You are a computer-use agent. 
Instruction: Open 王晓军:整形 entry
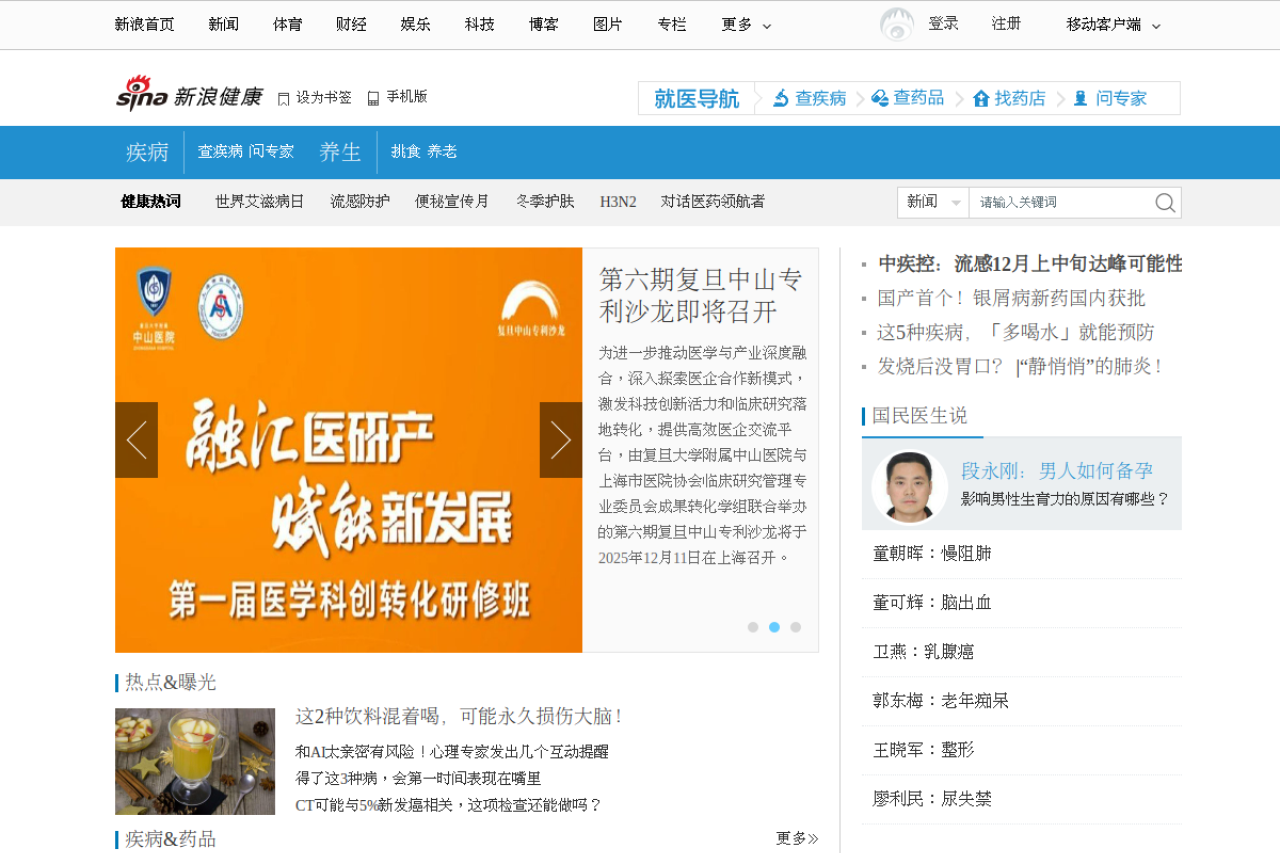coord(923,750)
